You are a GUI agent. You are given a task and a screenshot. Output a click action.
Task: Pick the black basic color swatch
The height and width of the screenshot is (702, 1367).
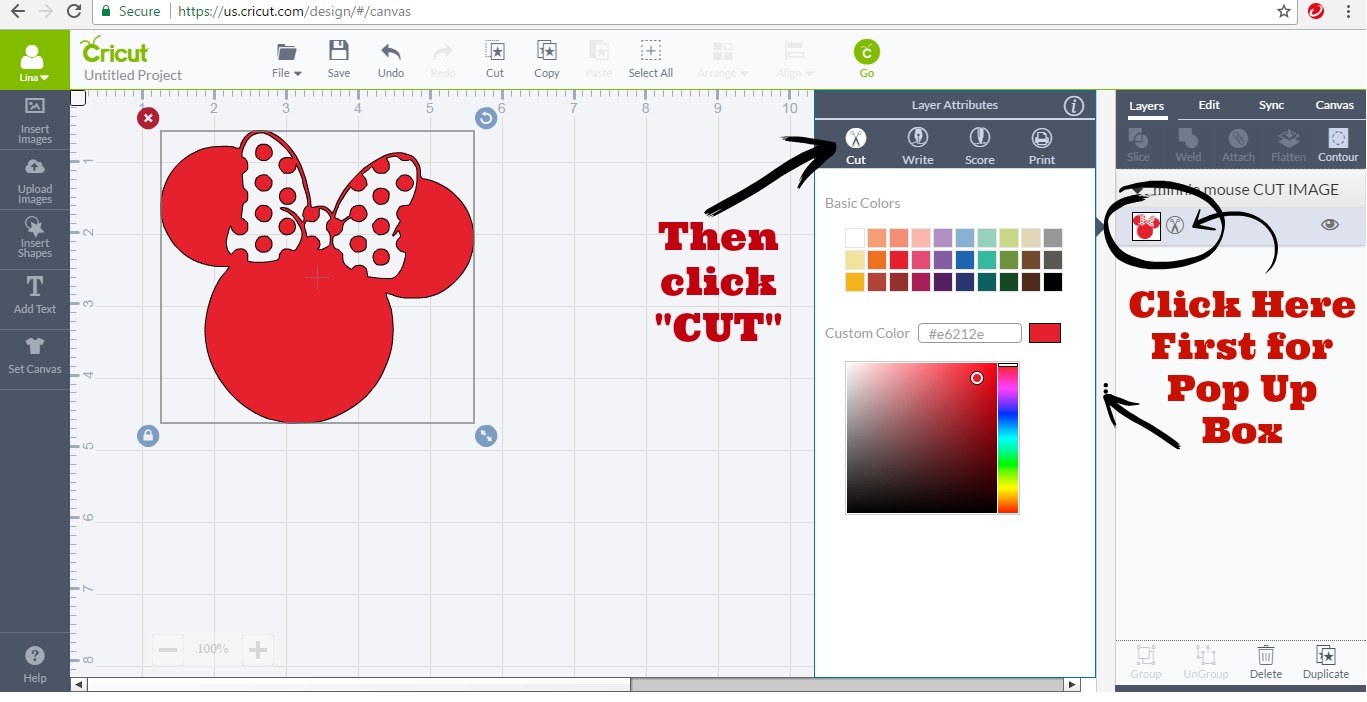pos(1052,282)
